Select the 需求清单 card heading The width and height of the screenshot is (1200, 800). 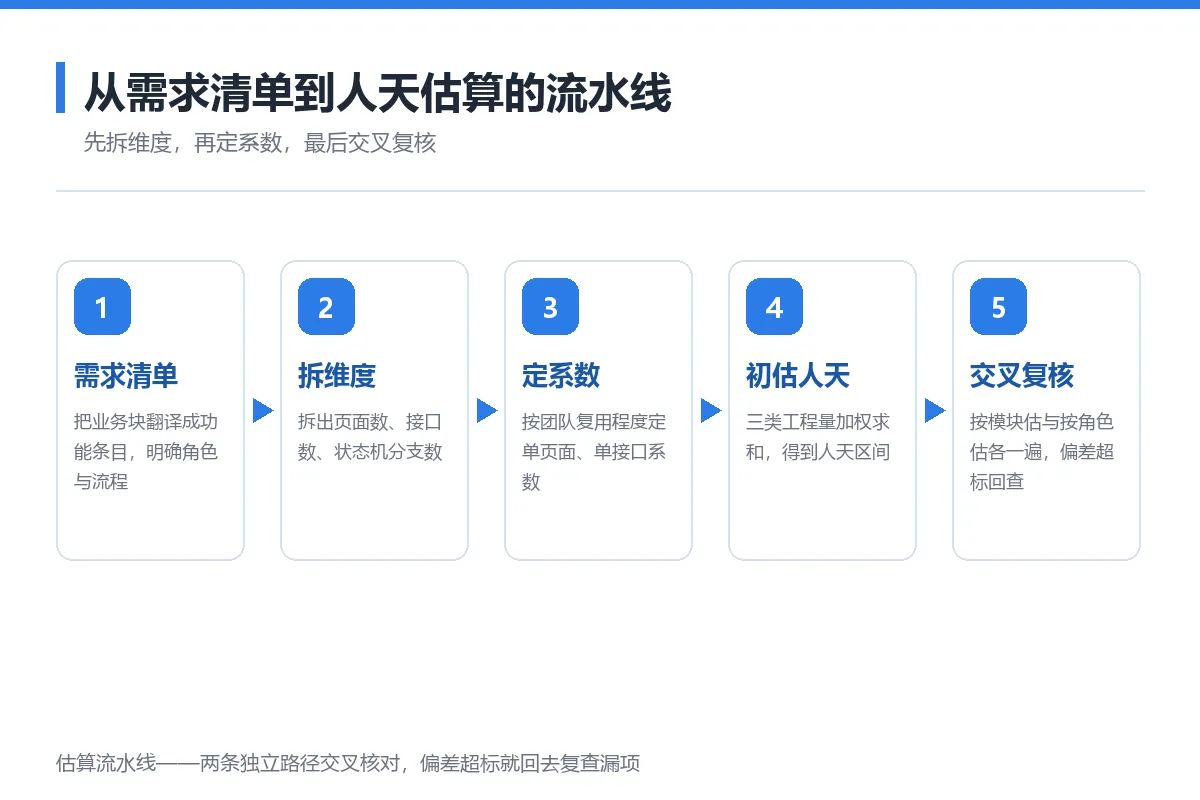(x=126, y=376)
